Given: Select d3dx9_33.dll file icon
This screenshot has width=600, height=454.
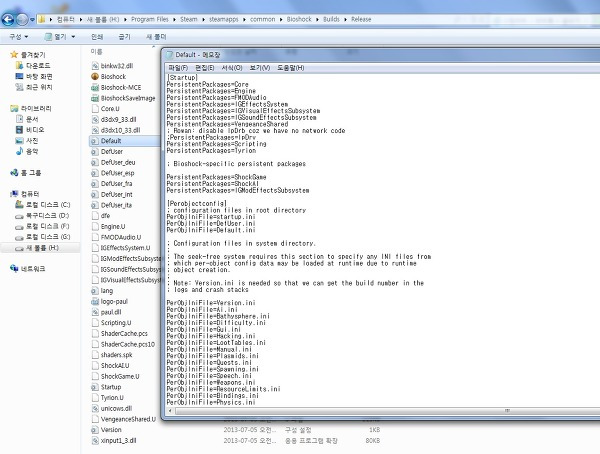Looking at the screenshot, I should pos(95,119).
